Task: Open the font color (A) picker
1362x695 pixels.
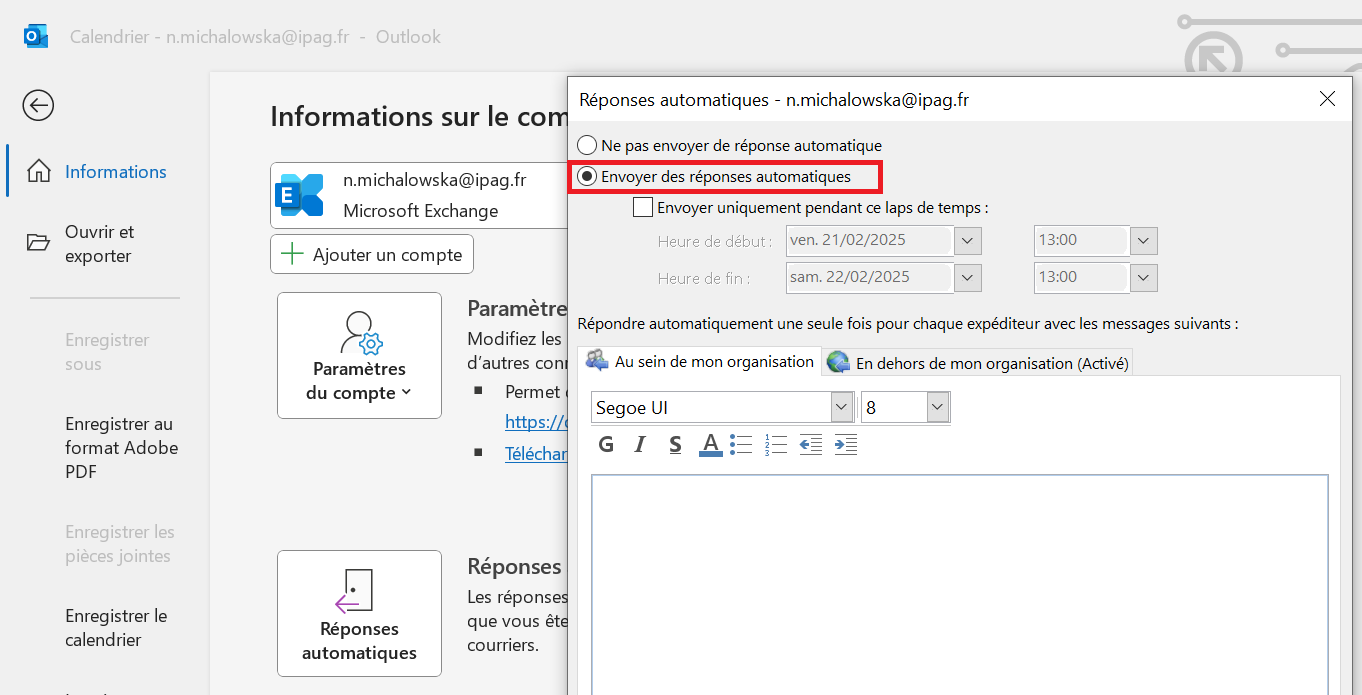Action: click(x=710, y=445)
